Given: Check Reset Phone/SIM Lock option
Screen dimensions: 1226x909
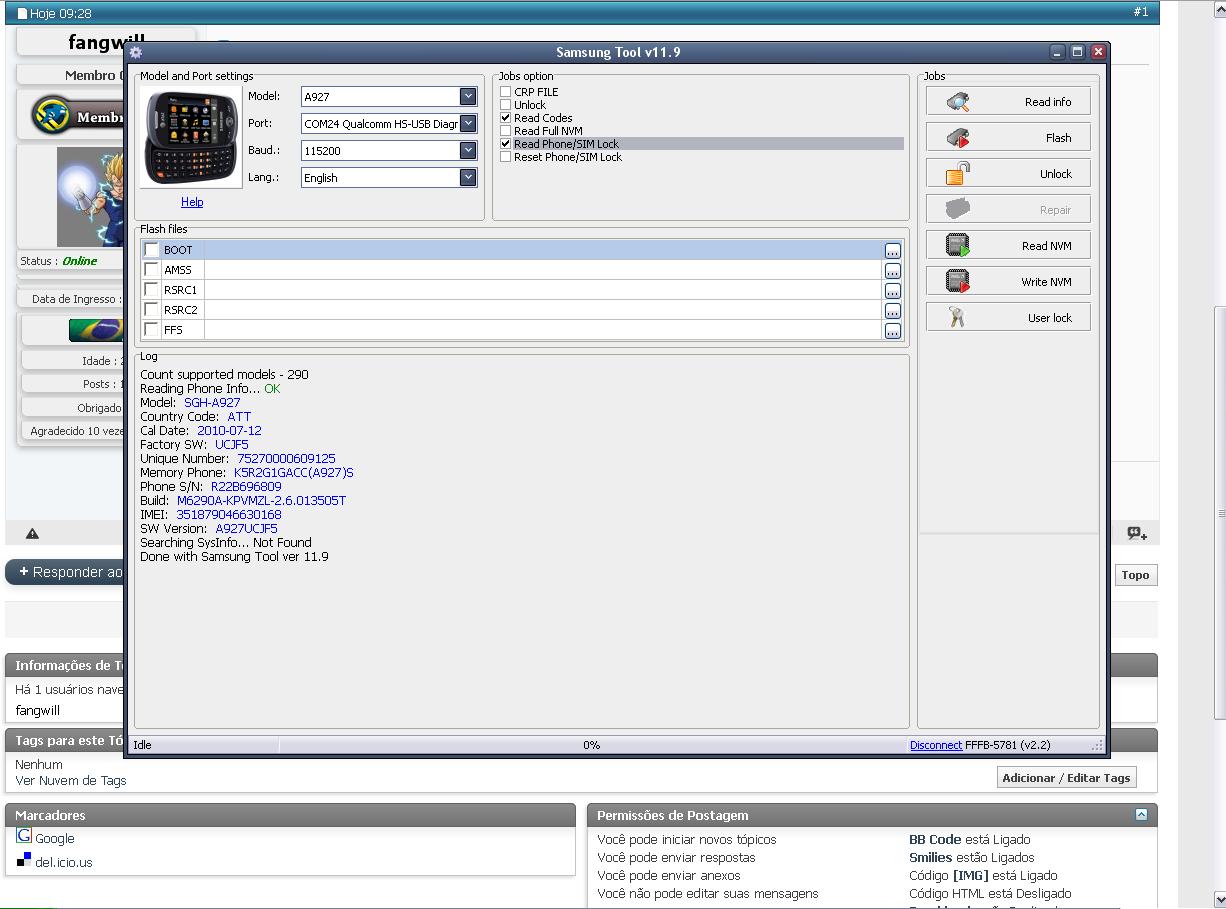Looking at the screenshot, I should tap(506, 157).
